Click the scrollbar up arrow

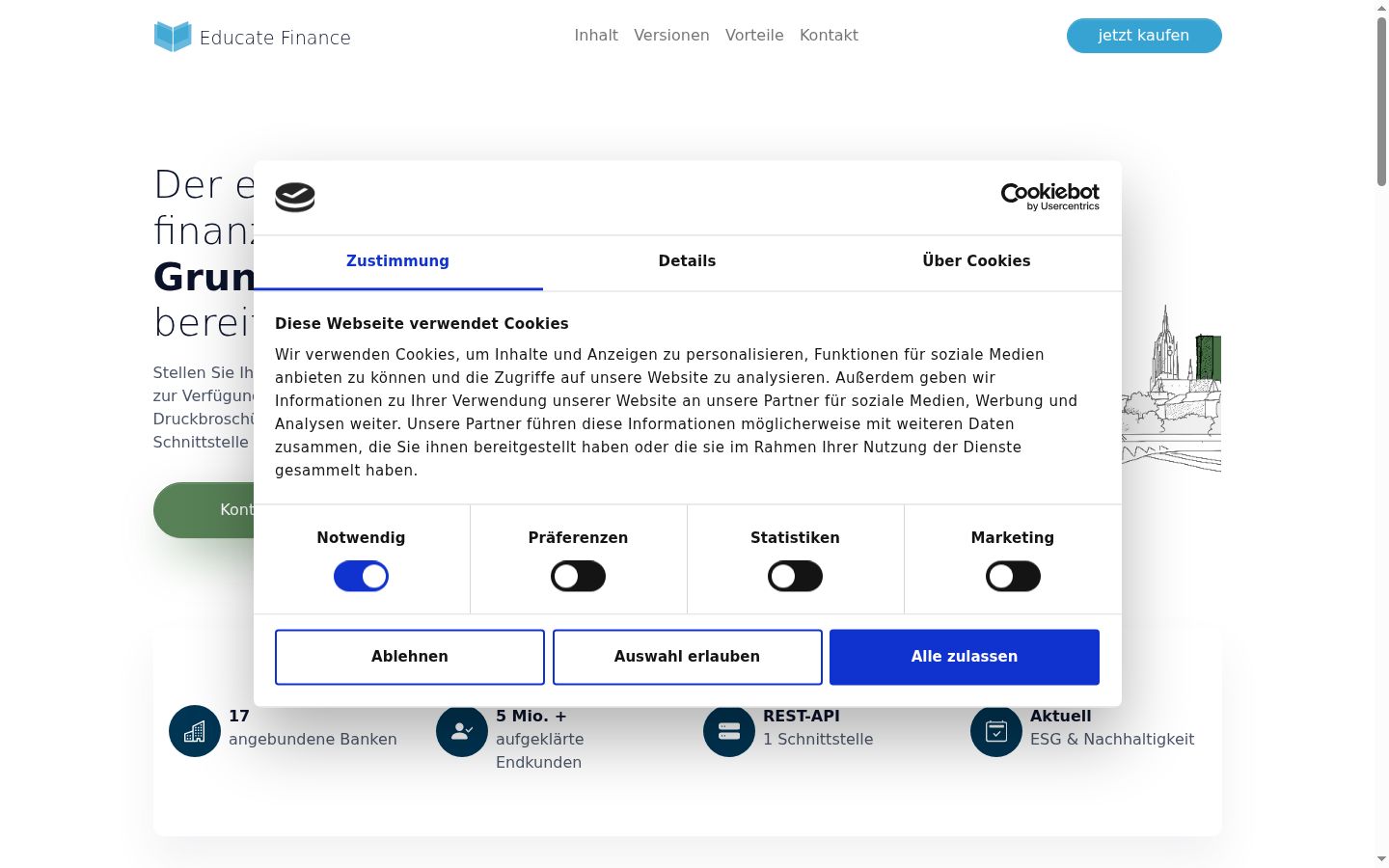click(x=1381, y=8)
